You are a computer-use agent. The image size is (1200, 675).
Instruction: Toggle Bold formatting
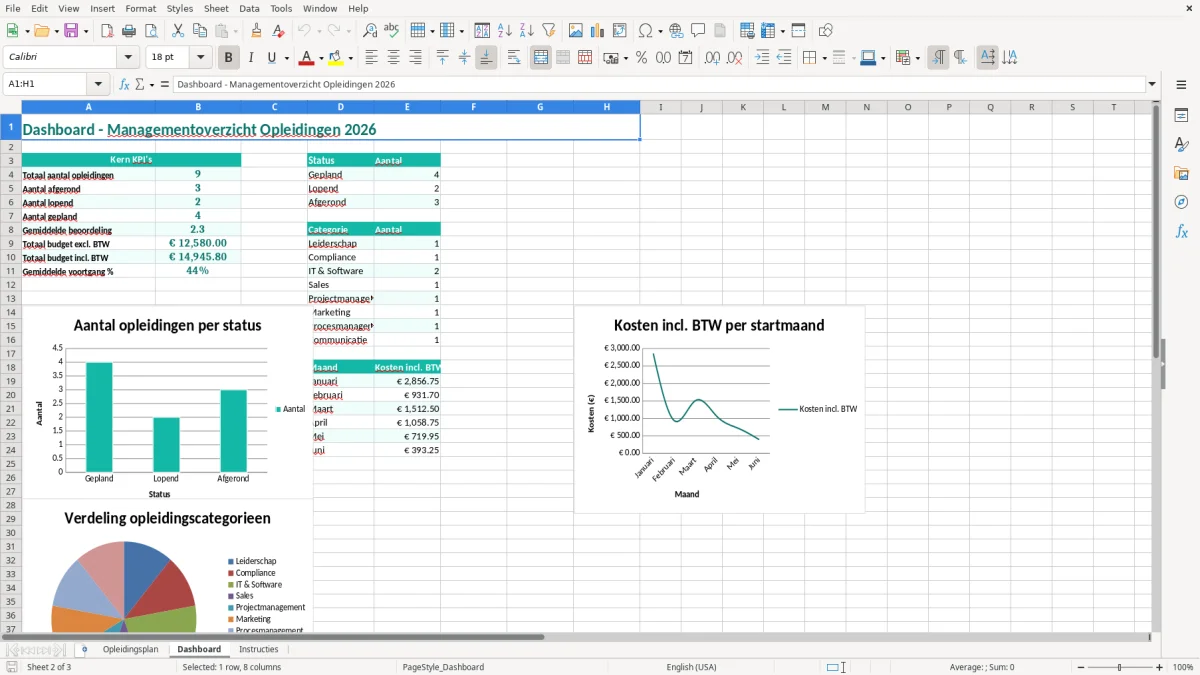click(229, 58)
